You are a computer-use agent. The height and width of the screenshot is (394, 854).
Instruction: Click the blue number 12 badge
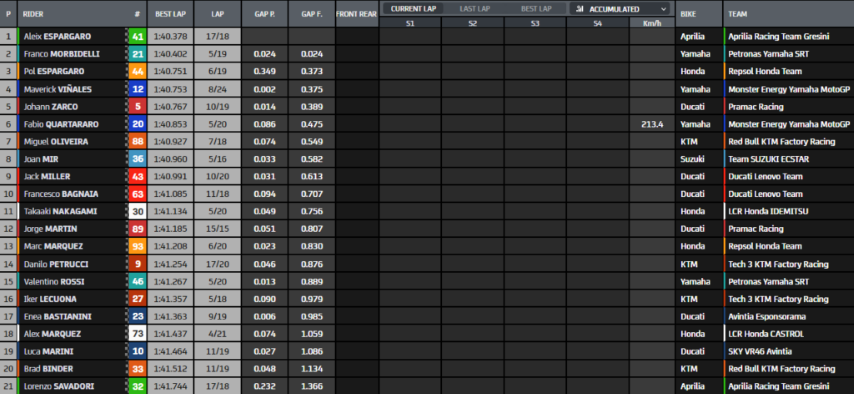(137, 89)
